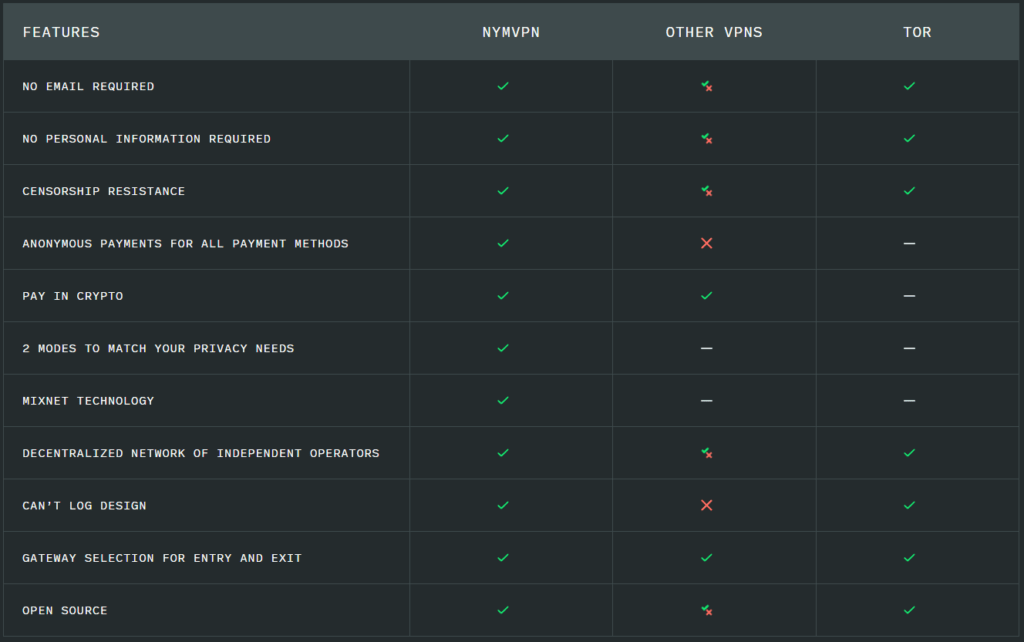Click NymVPN checkmark in No Personal Information row
This screenshot has height=642, width=1024.
(x=503, y=138)
